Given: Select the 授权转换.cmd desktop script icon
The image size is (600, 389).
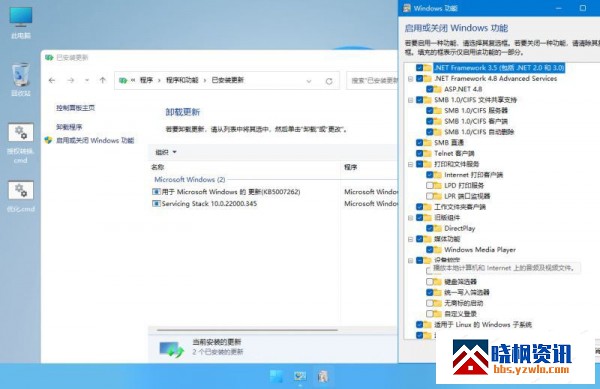Looking at the screenshot, I should 21,143.
